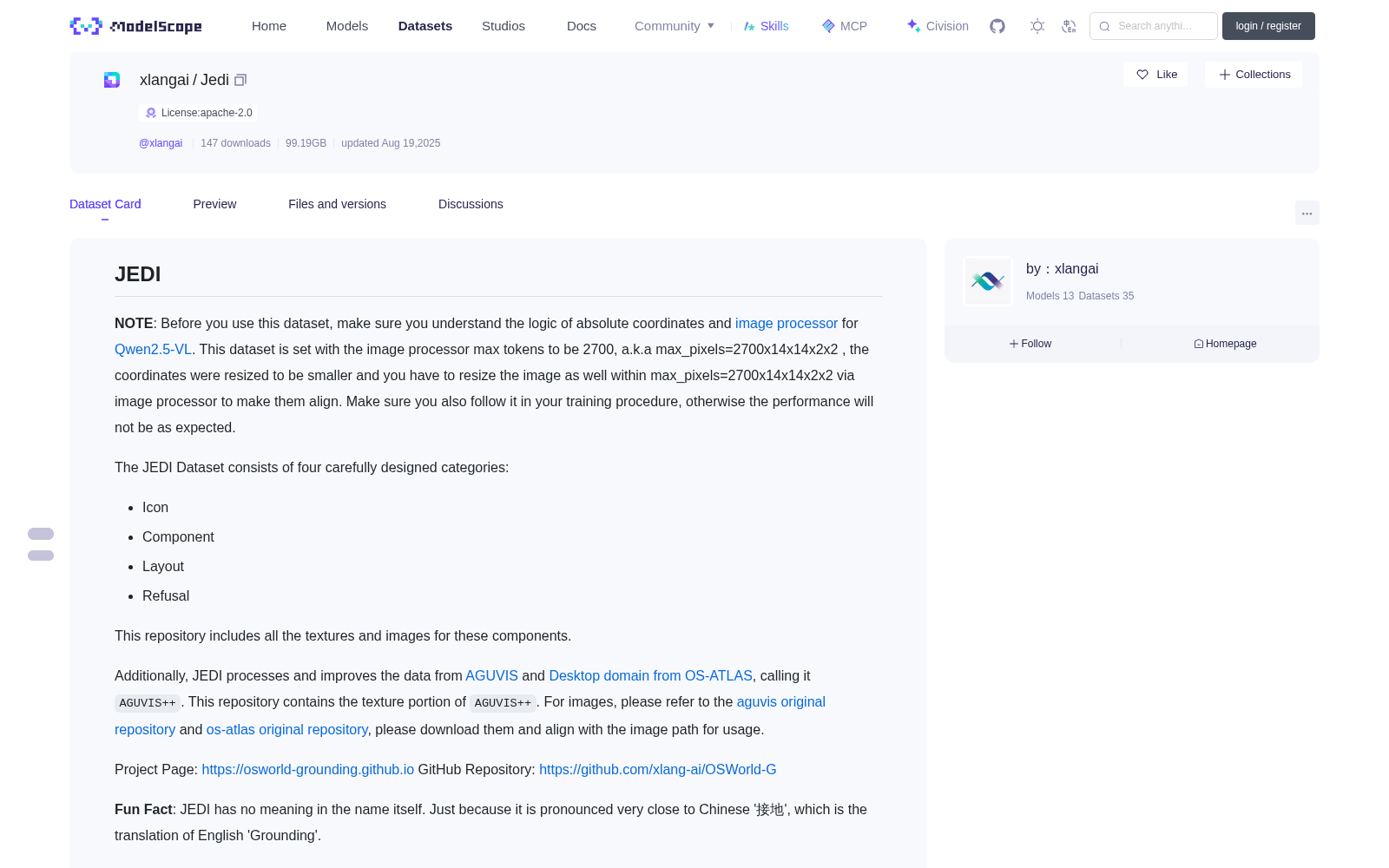Open the Docs page
This screenshot has height=868, width=1389.
pos(582,26)
